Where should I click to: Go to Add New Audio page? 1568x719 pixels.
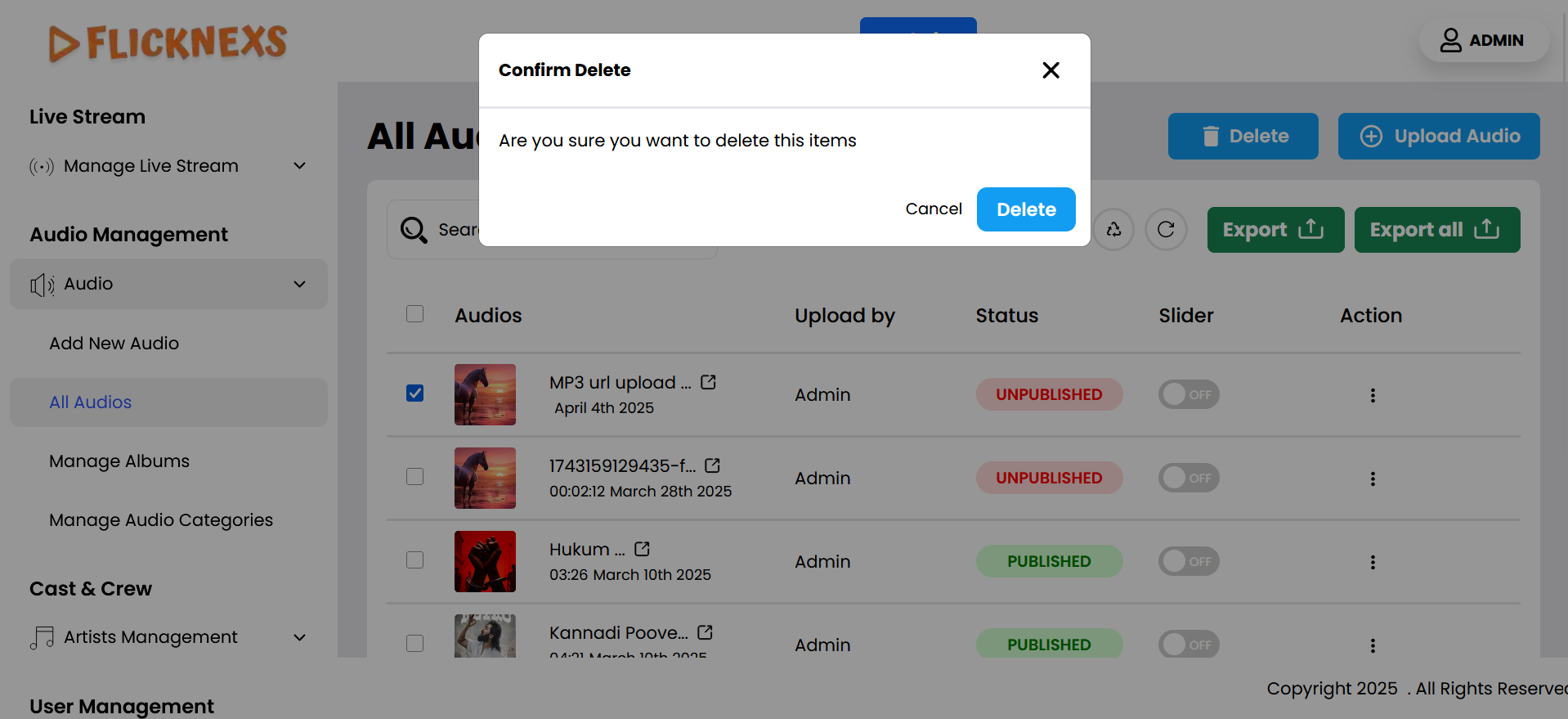coord(114,344)
